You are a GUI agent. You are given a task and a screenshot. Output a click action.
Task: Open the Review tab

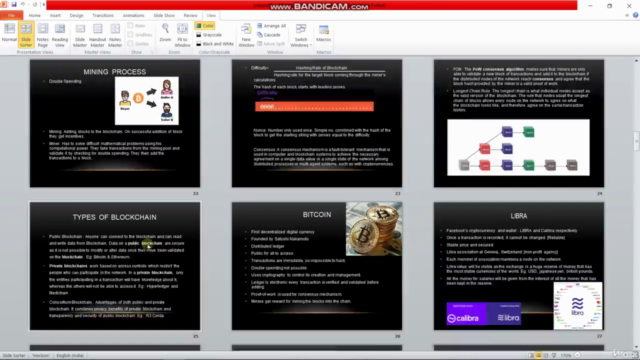[x=190, y=16]
